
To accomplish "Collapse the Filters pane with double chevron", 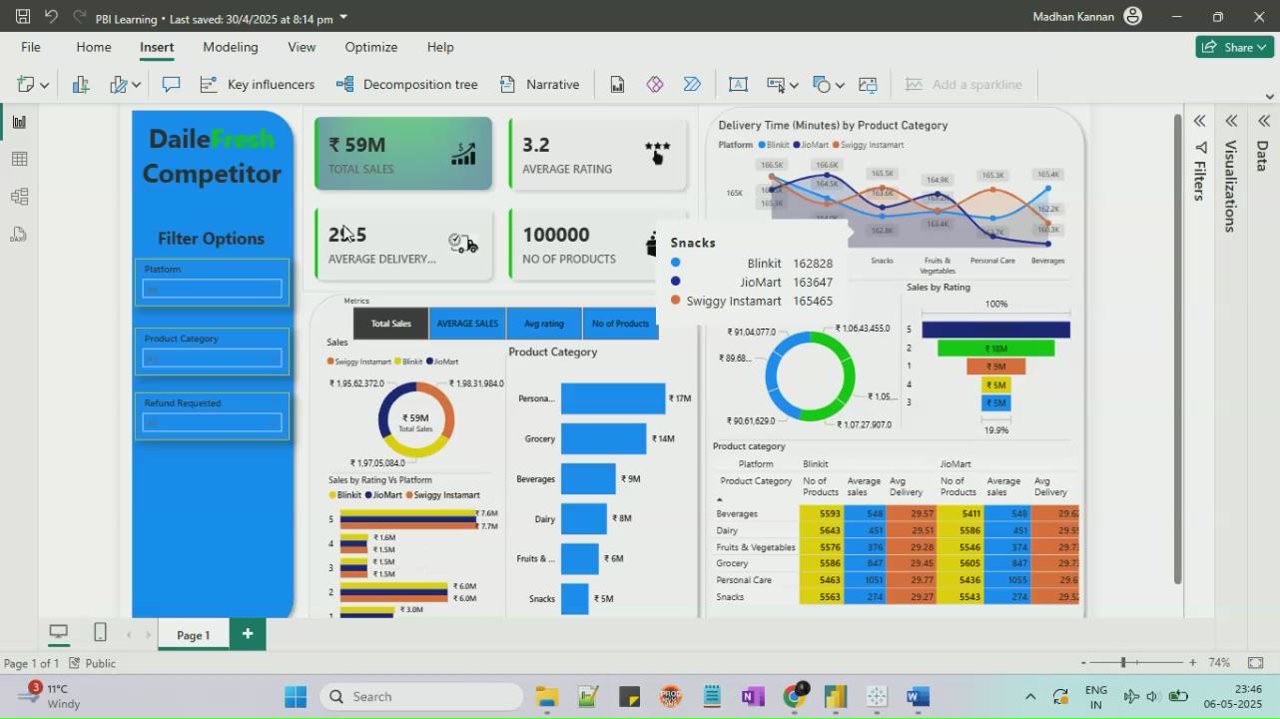I will pyautogui.click(x=1199, y=121).
